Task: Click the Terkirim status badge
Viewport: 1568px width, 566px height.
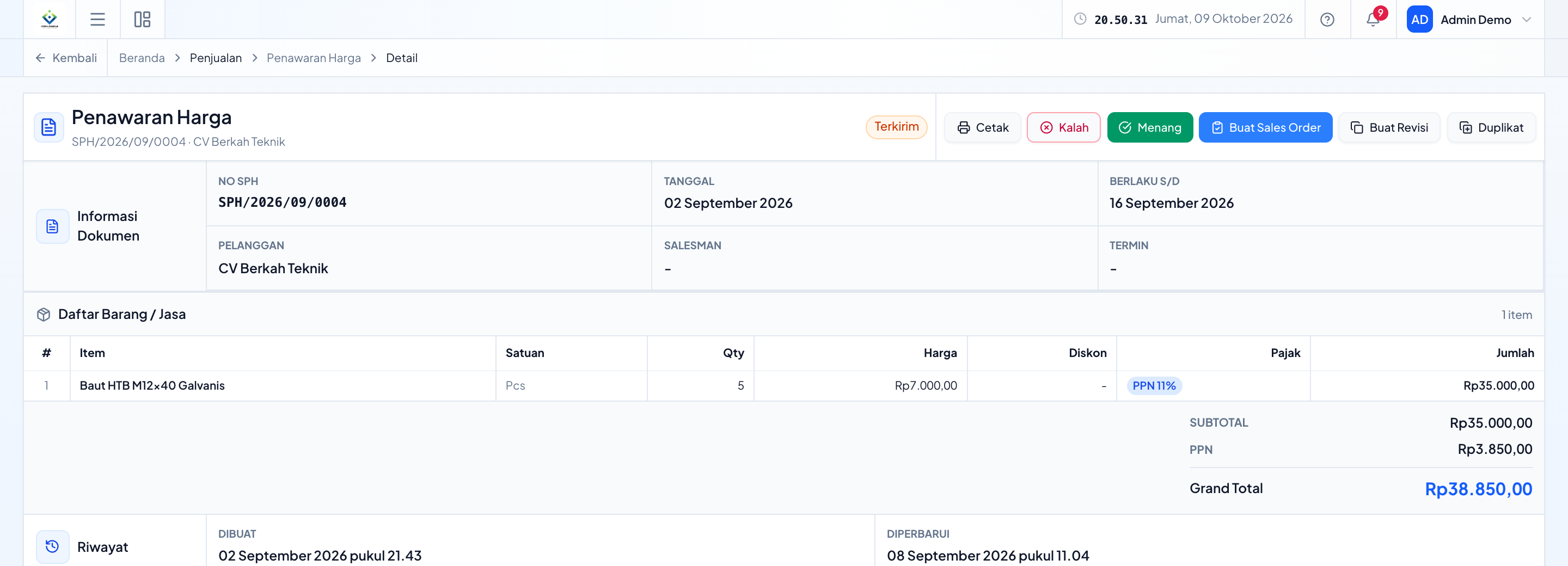Action: pyautogui.click(x=896, y=127)
